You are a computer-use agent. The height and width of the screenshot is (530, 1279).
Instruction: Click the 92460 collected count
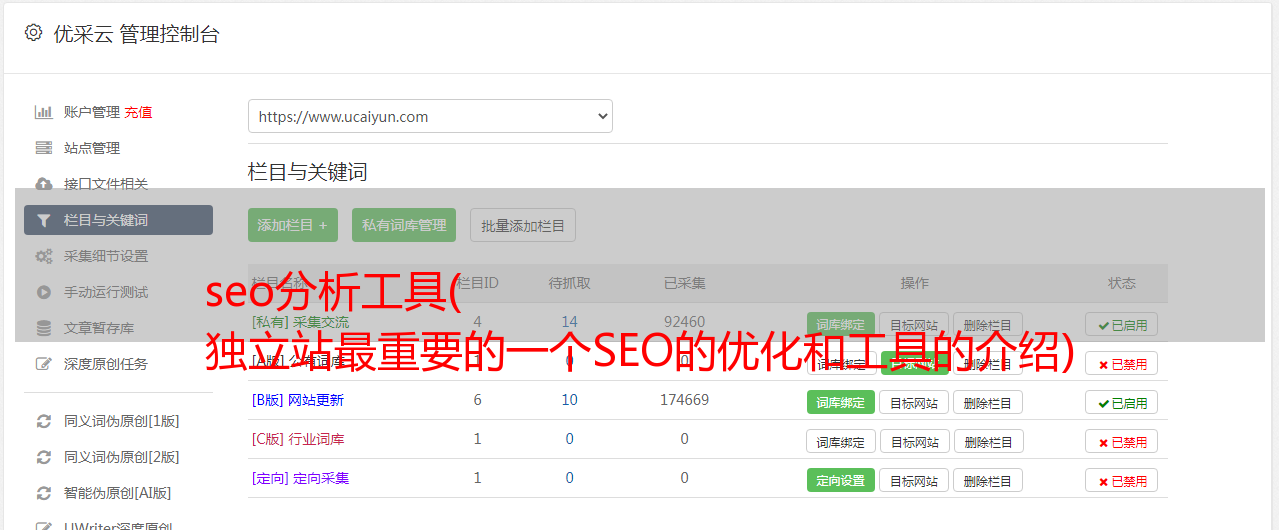pyautogui.click(x=685, y=322)
